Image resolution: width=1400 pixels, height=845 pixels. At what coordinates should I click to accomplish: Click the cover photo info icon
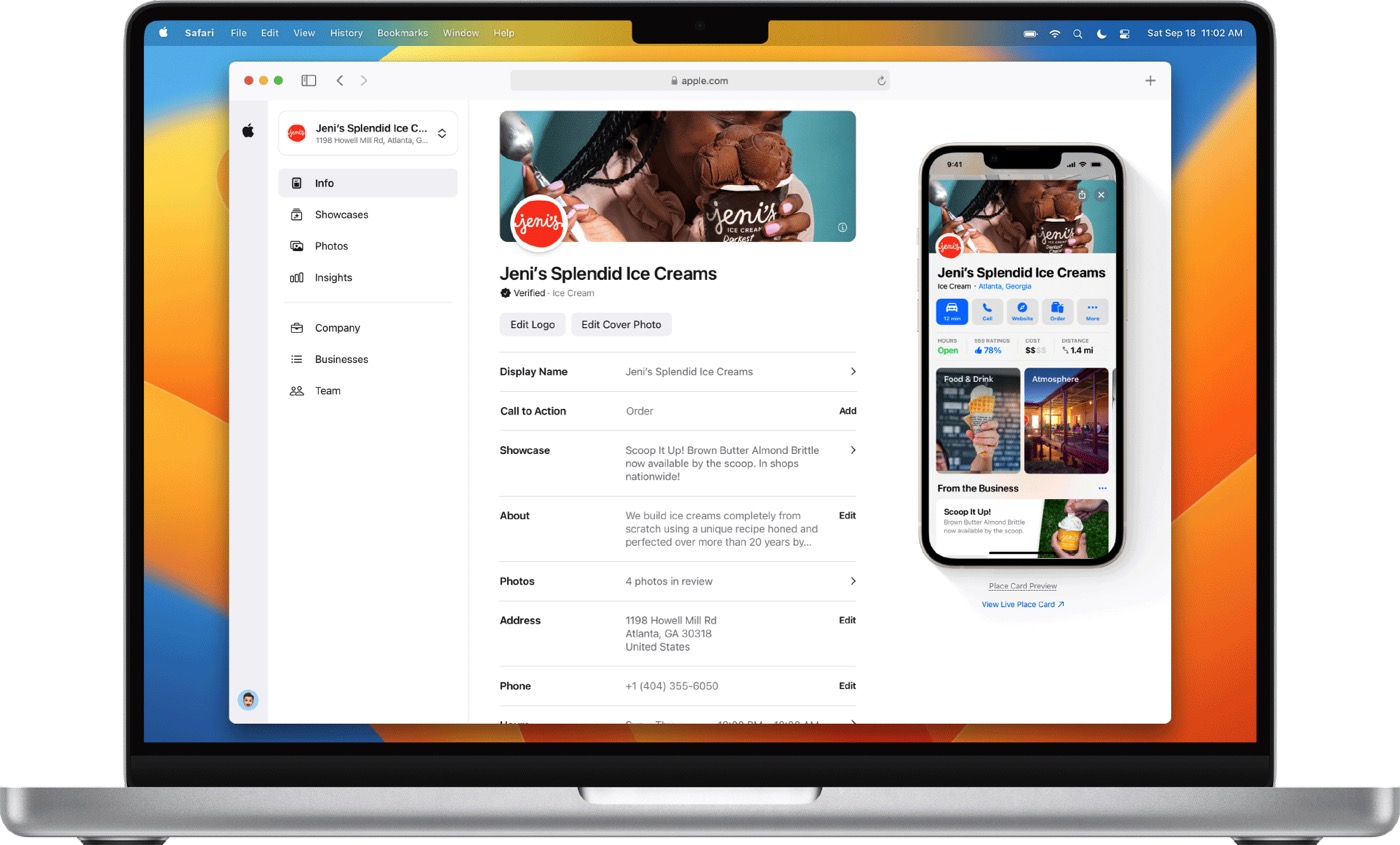tap(842, 228)
